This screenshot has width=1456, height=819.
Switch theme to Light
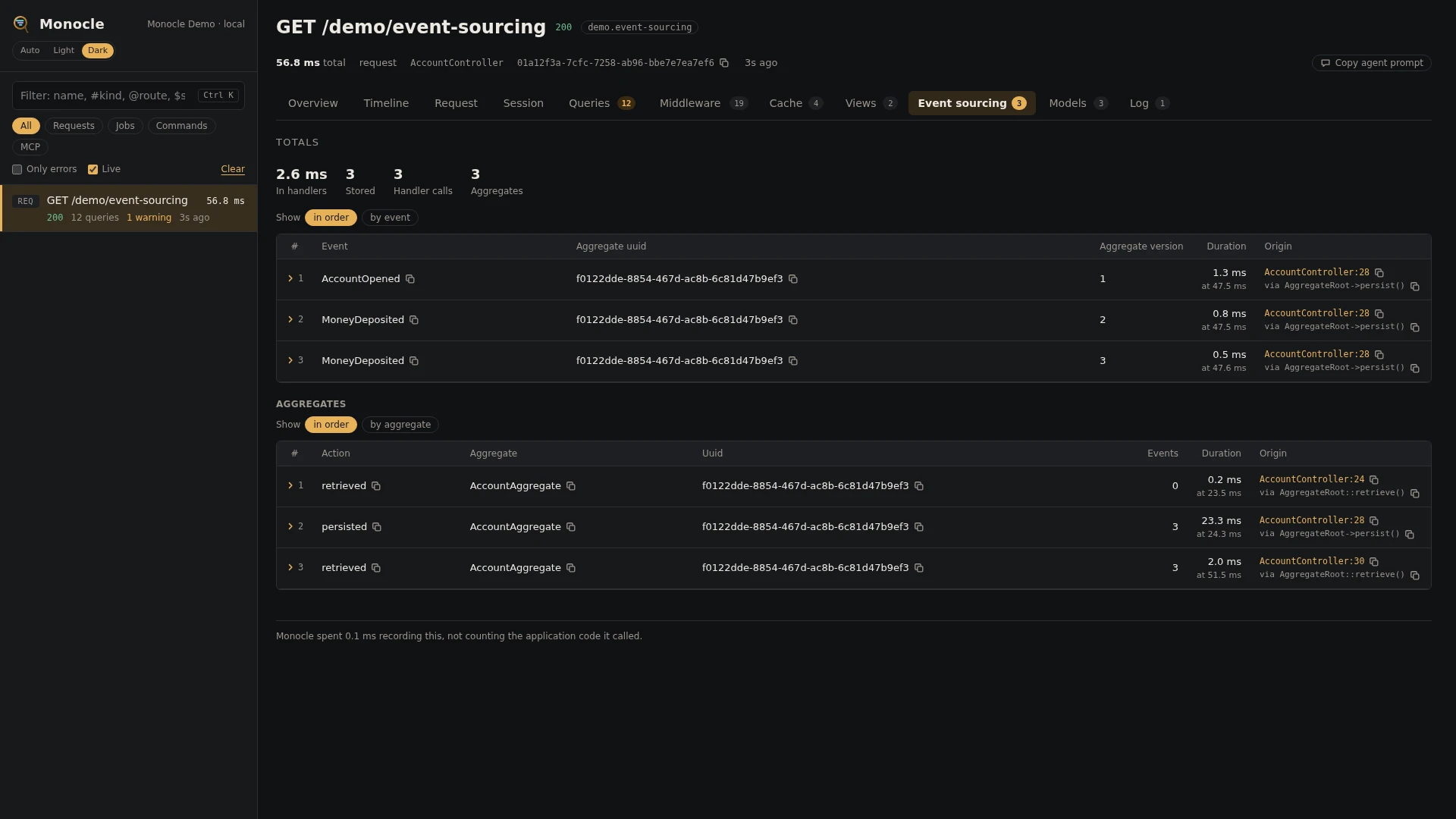click(64, 51)
